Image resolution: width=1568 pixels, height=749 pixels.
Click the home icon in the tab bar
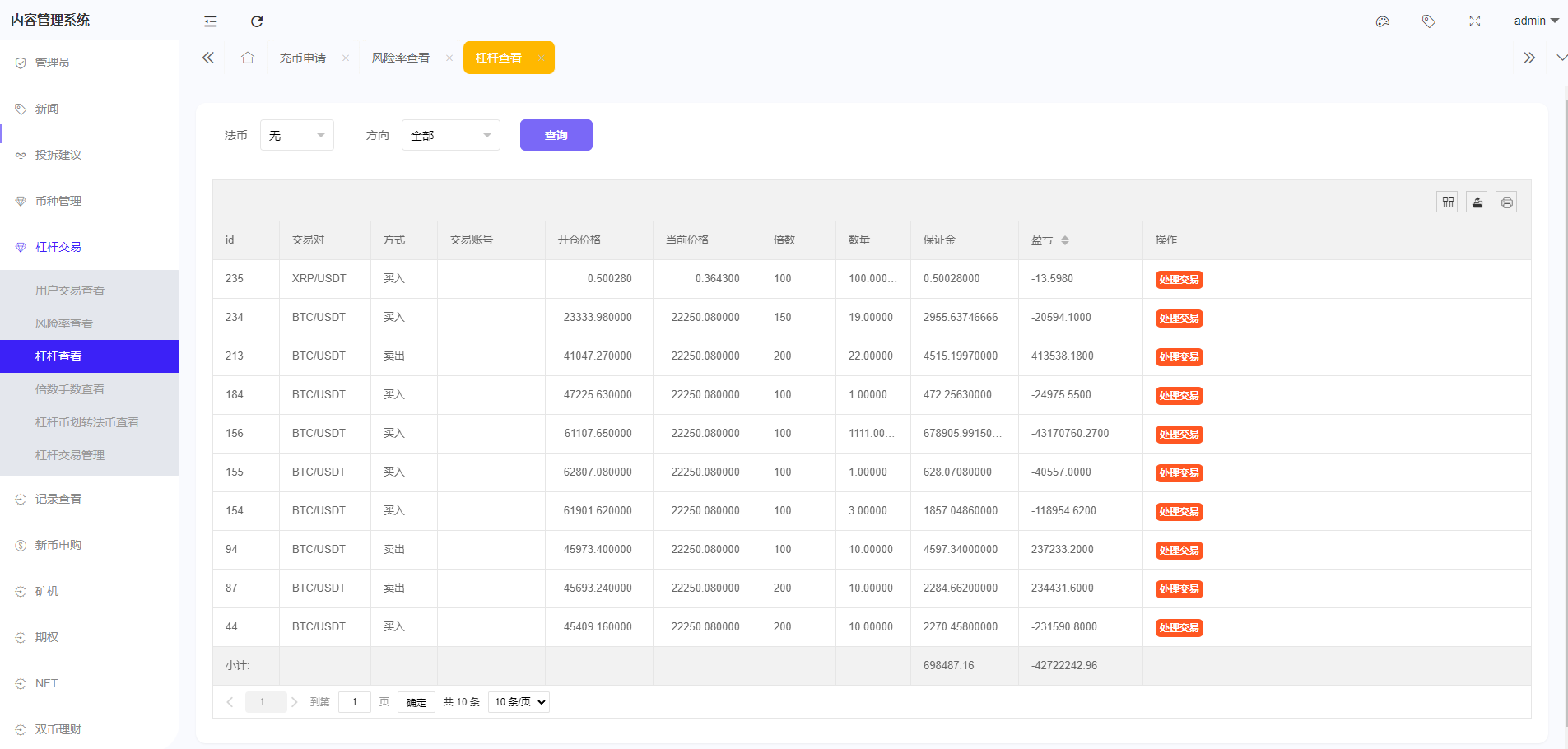tap(247, 57)
